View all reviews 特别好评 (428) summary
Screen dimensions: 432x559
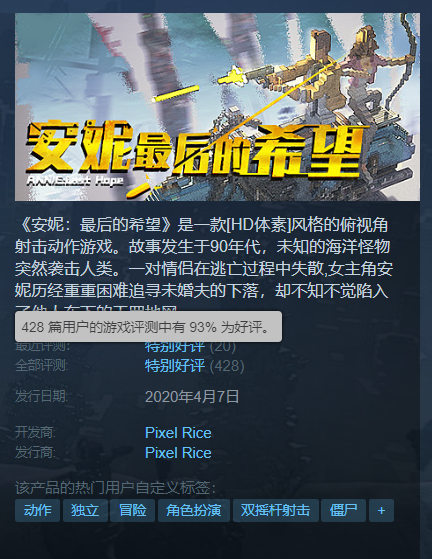coord(195,366)
